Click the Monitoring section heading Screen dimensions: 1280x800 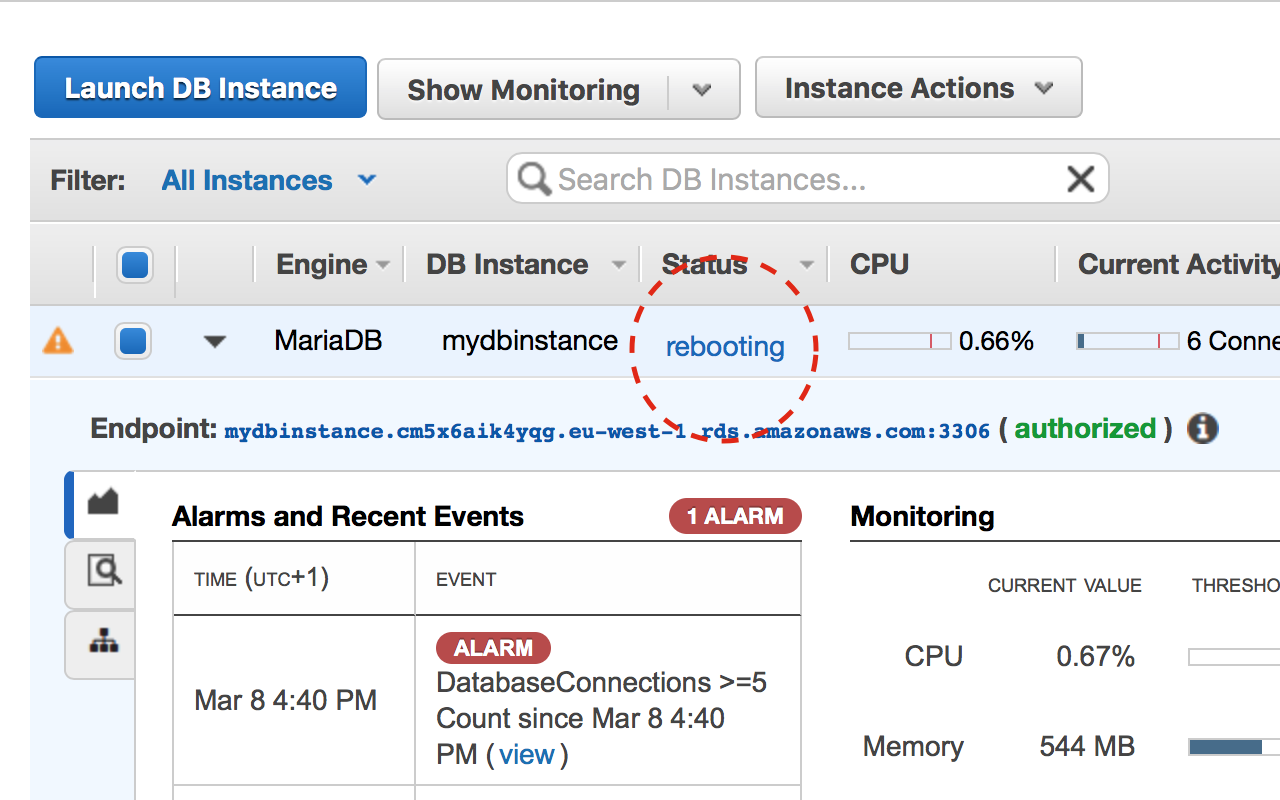tap(922, 516)
